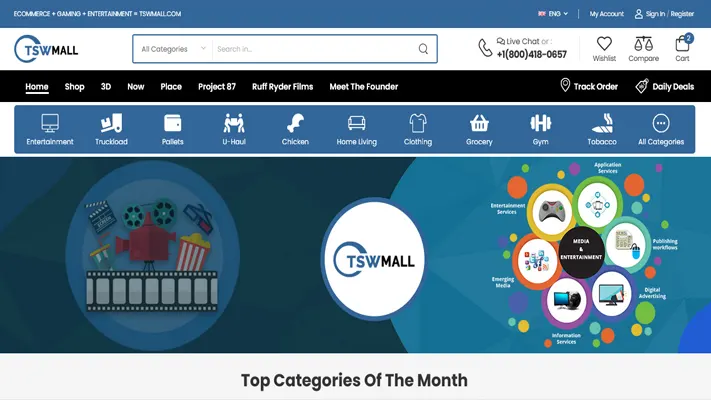Click the Daily Deals link text

coord(673,86)
